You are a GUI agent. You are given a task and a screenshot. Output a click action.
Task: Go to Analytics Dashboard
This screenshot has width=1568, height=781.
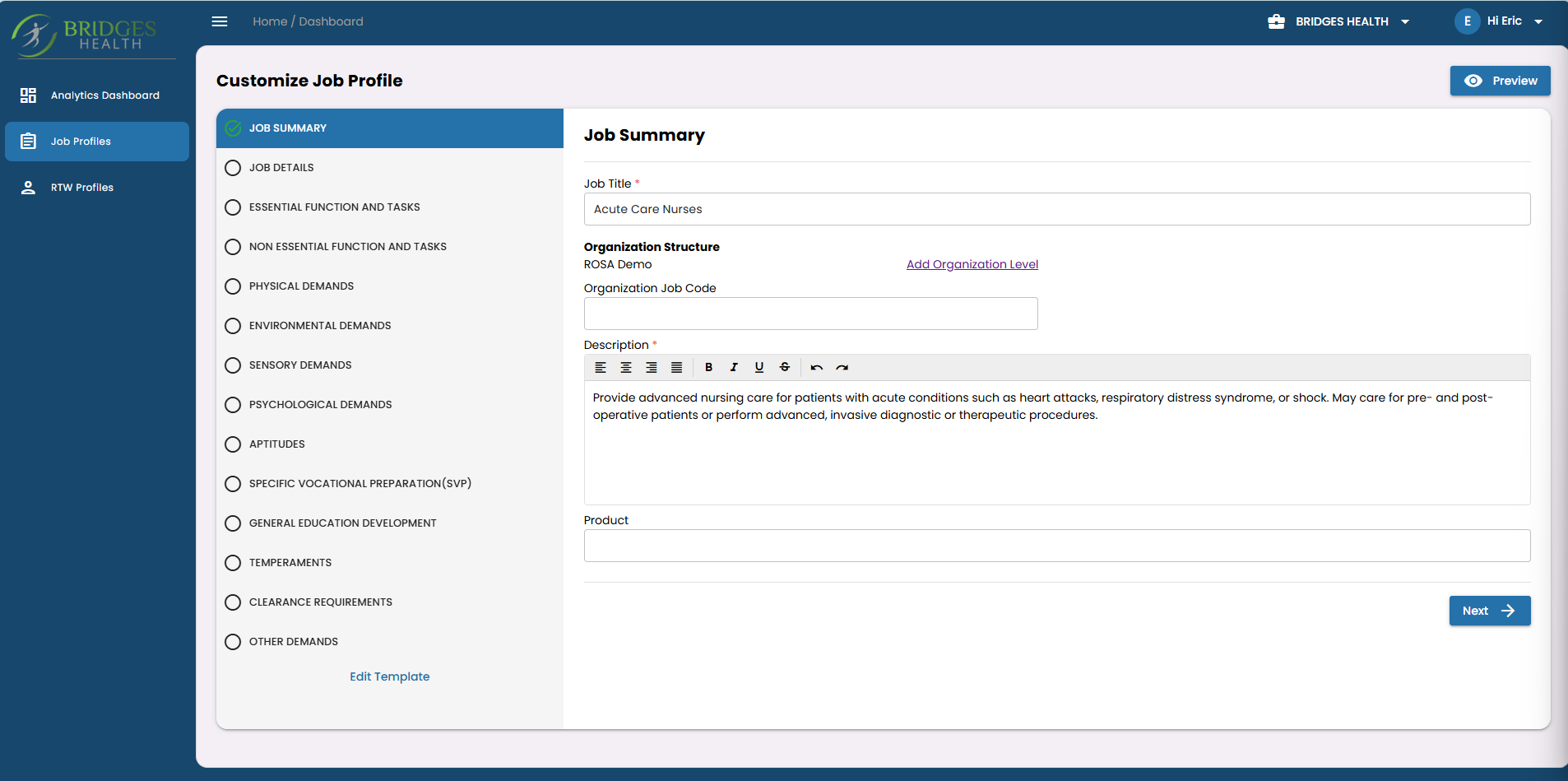104,95
